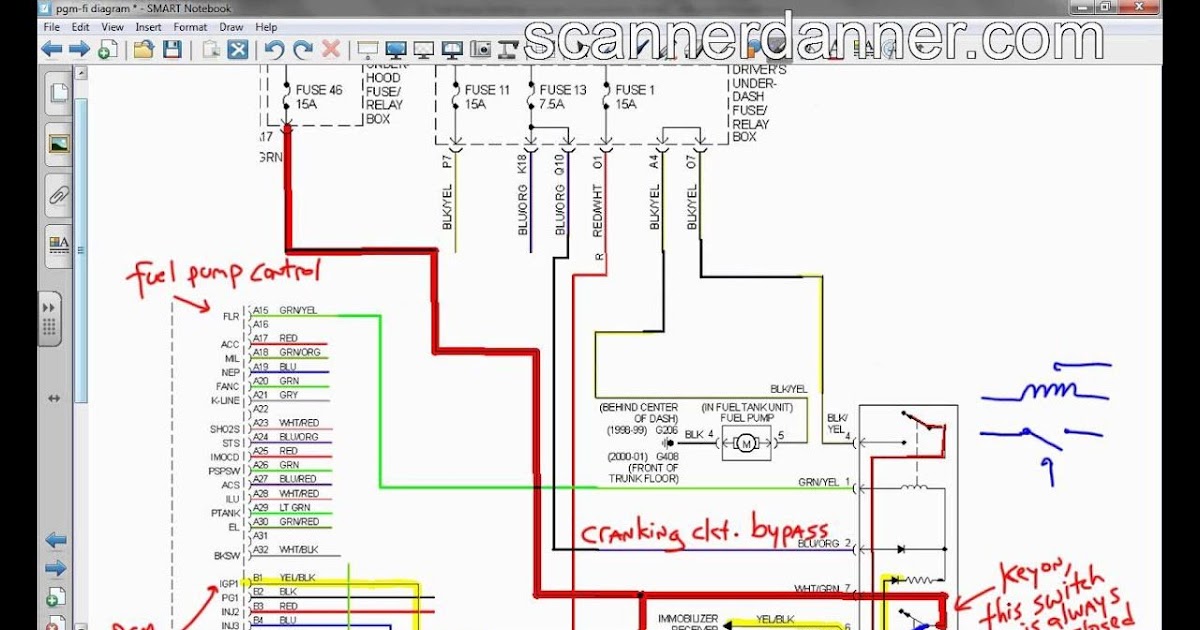Open a file with the folder icon
This screenshot has height=630, width=1200.
coord(144,49)
